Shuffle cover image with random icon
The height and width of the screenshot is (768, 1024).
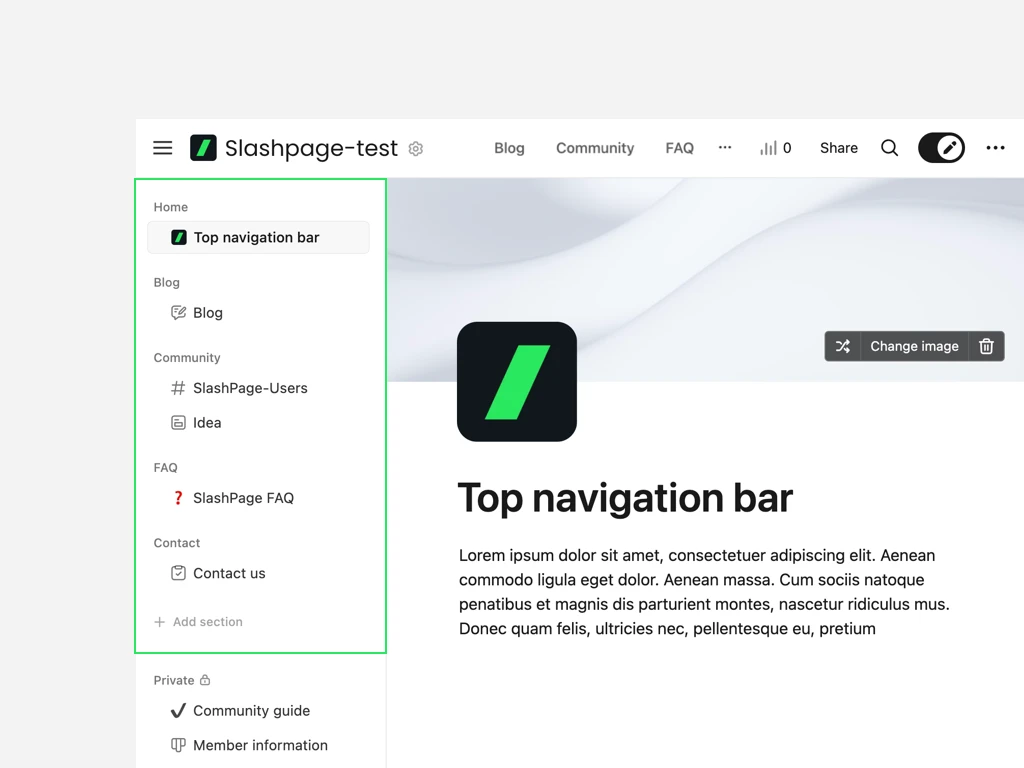click(842, 346)
